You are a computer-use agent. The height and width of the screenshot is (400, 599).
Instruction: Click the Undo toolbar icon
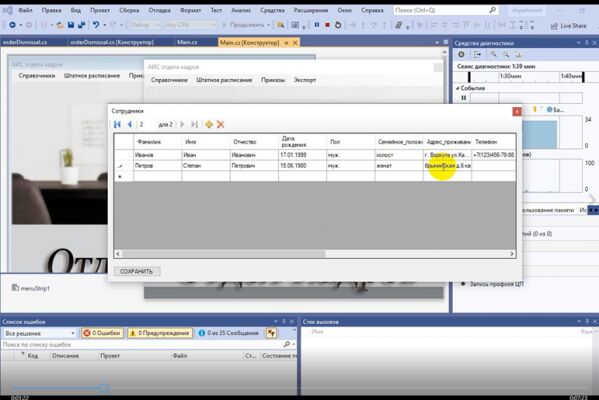point(96,25)
